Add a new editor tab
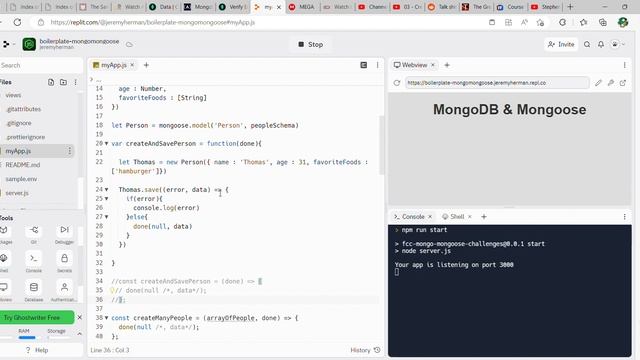Screen dimensions: 640x360 click(146, 65)
